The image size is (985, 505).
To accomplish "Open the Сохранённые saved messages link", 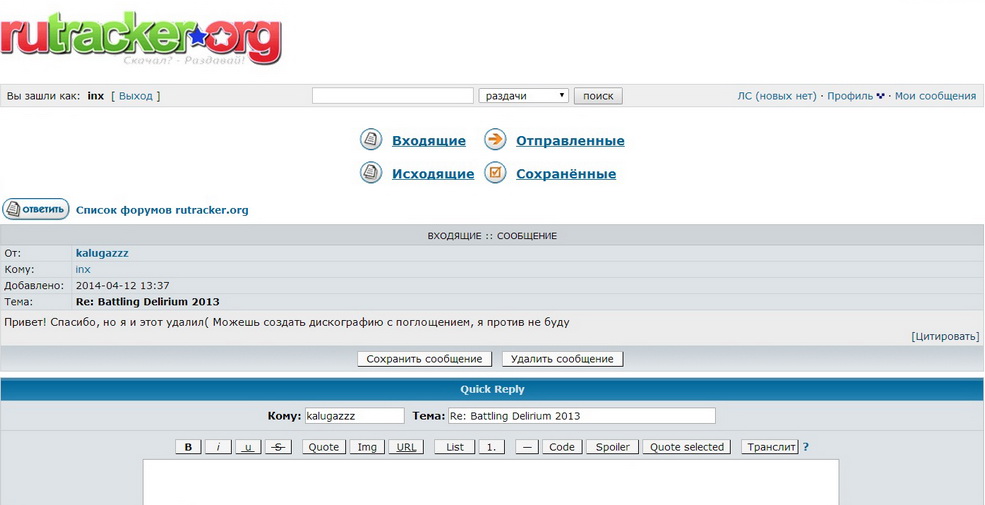I will coord(566,174).
